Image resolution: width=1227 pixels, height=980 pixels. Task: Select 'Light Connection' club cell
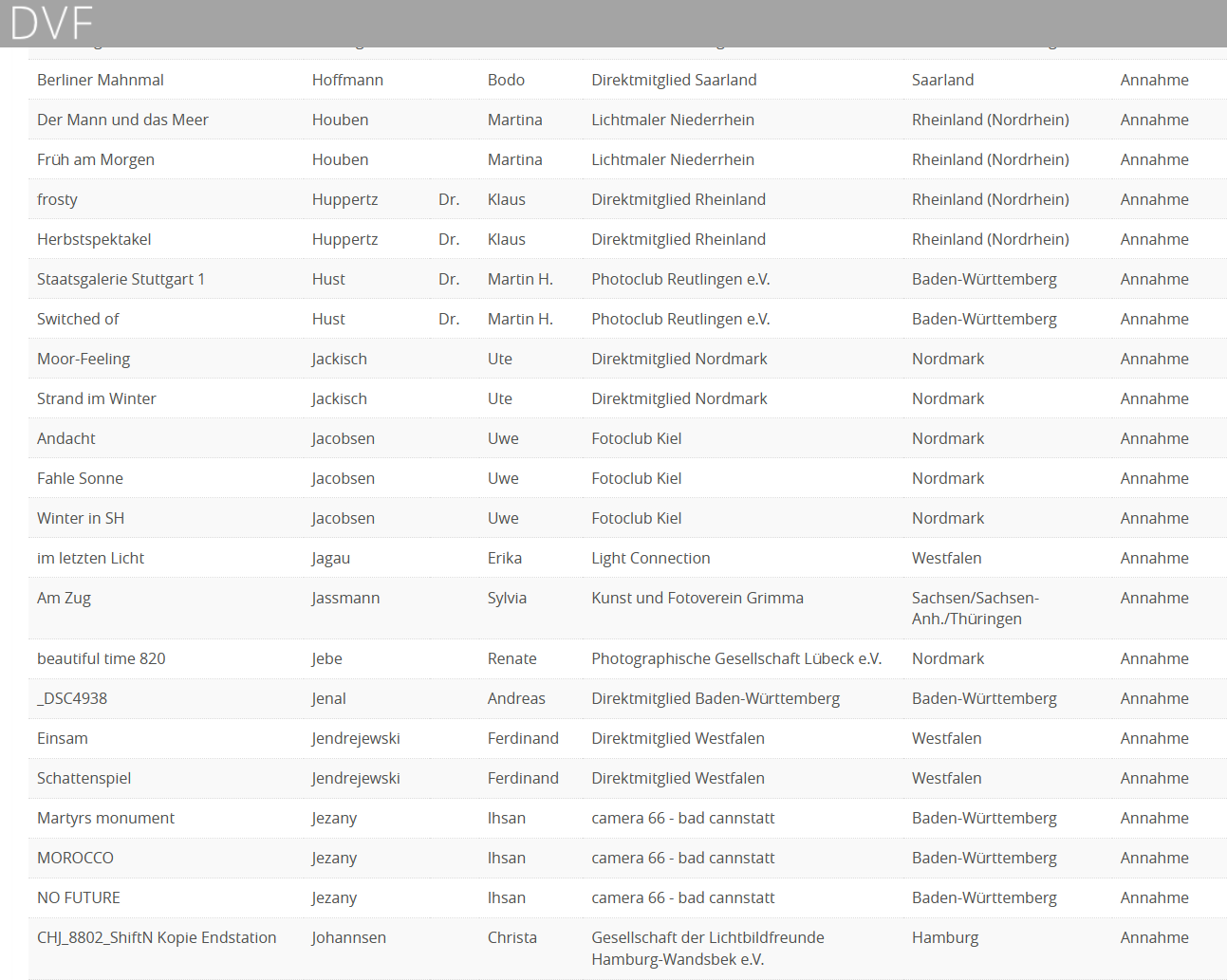[x=651, y=558]
